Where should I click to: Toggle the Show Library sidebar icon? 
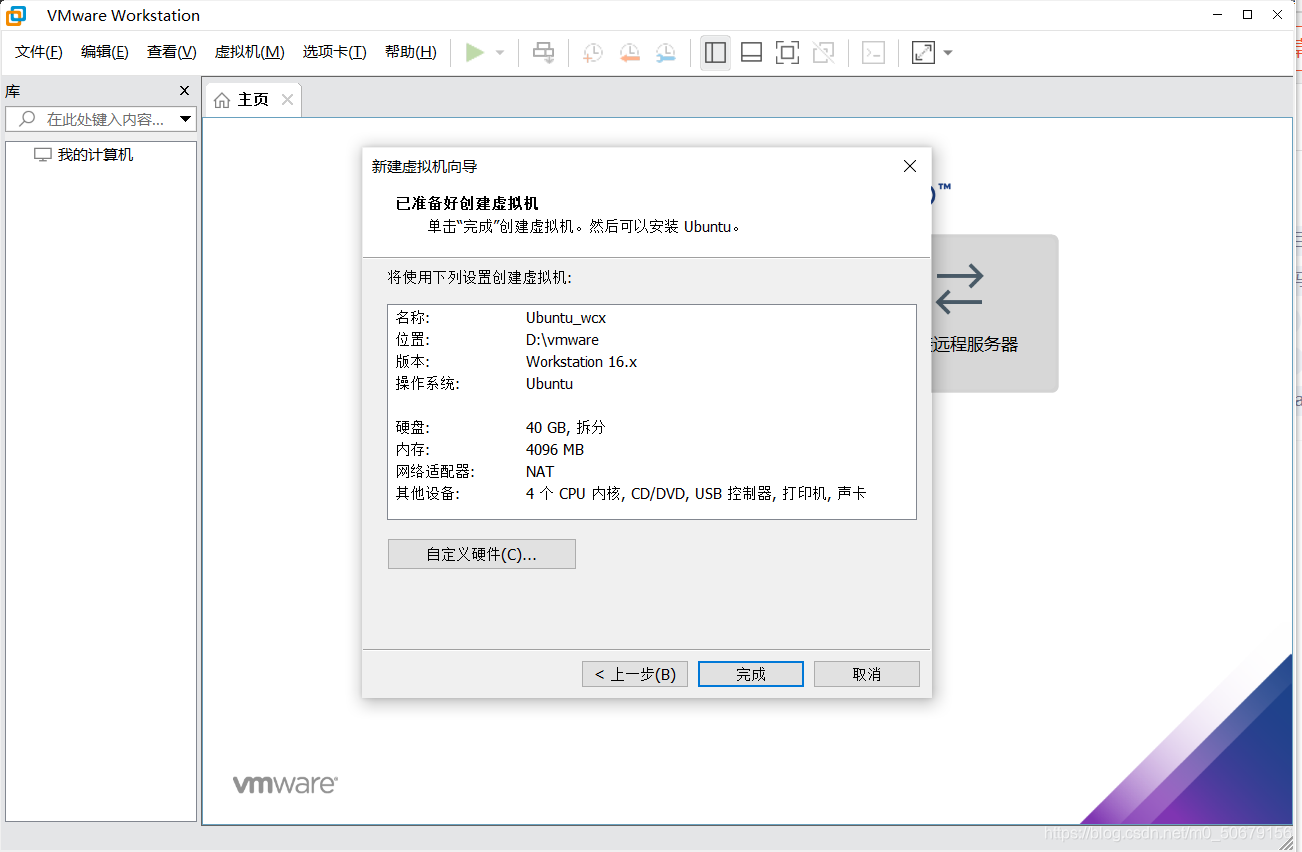coord(715,53)
